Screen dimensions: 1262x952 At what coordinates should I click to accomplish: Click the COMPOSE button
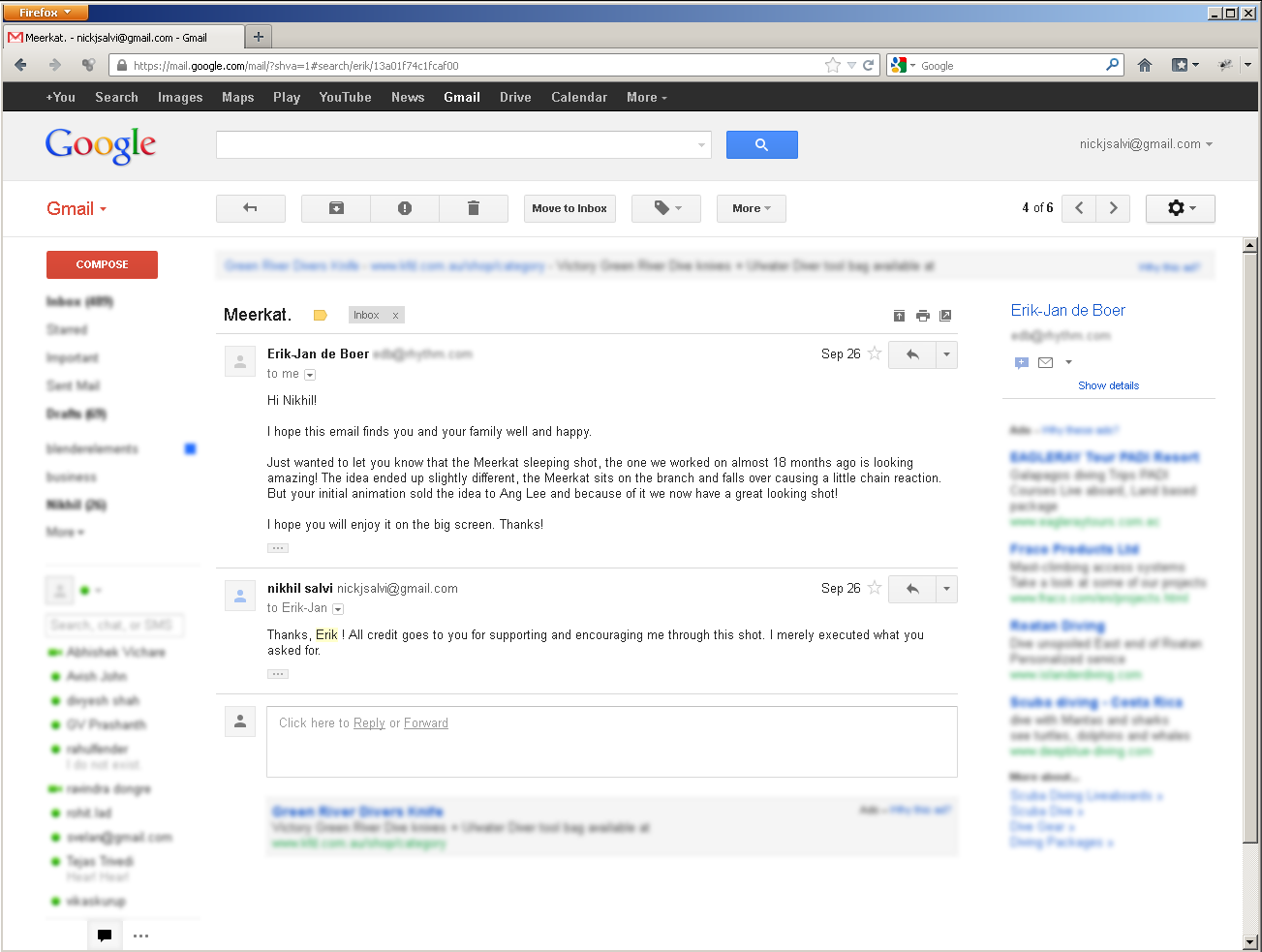(102, 264)
